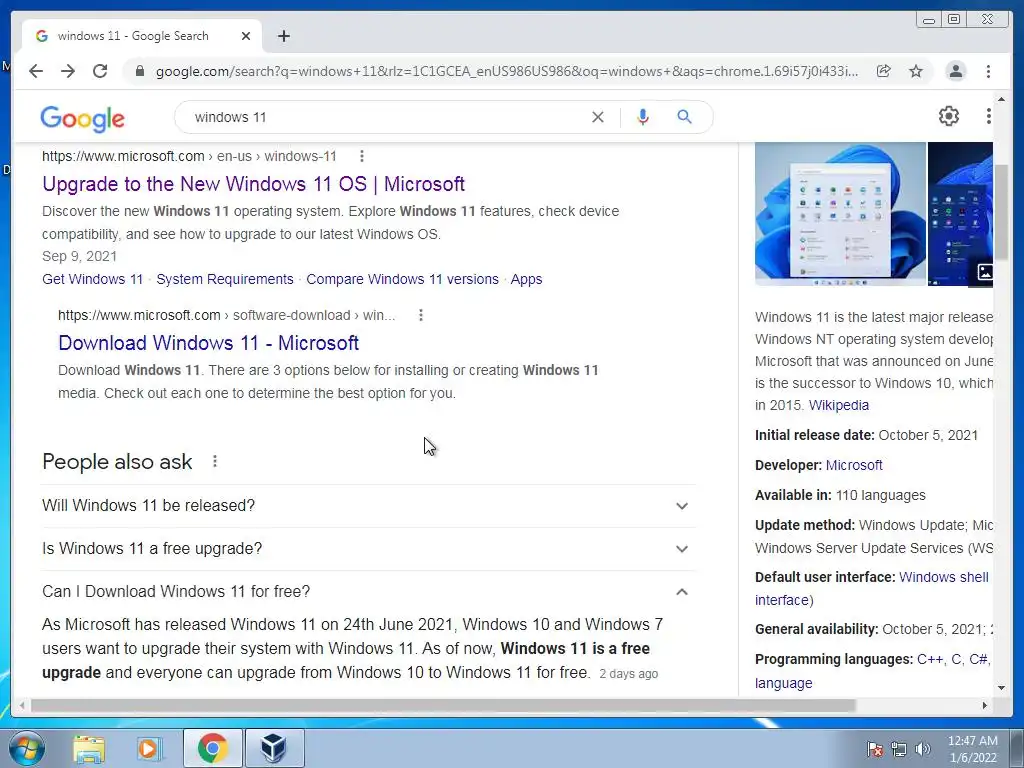Viewport: 1024px width, 768px height.
Task: Expand 'Is Windows 11 a free upgrade?' question
Action: coord(368,549)
